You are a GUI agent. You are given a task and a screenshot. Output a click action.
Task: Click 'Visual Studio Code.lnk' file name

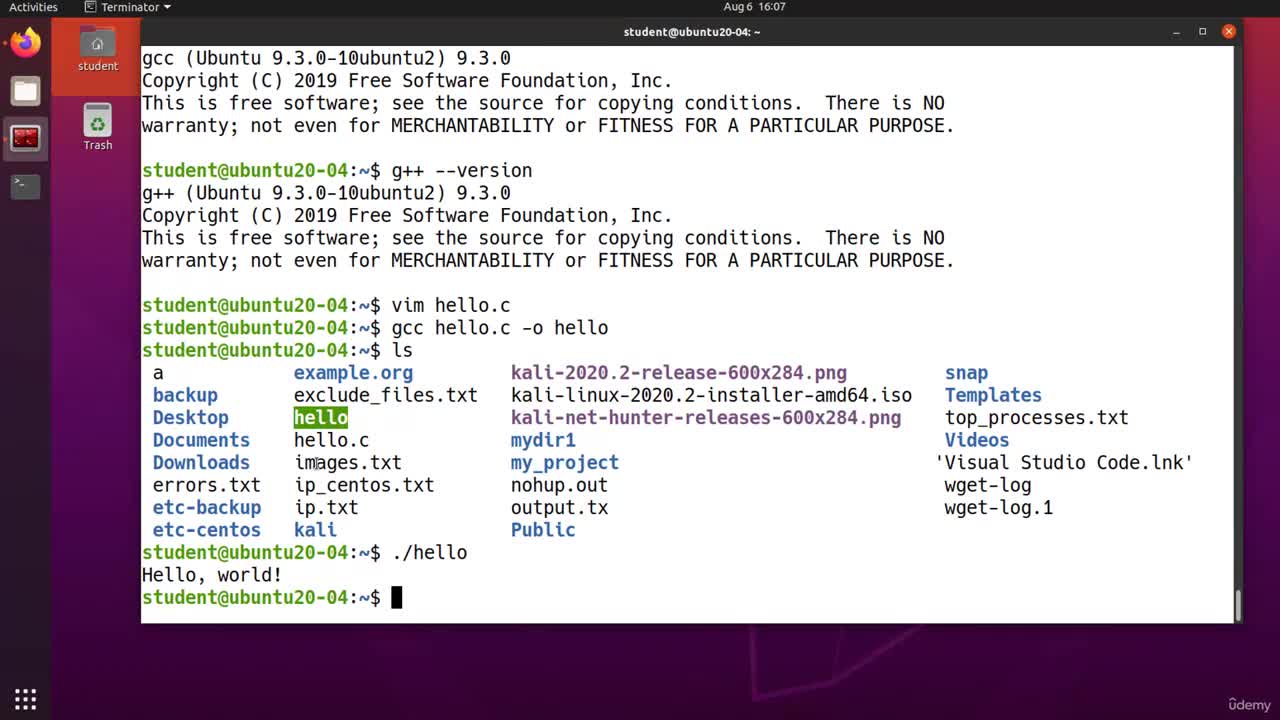coord(1064,463)
